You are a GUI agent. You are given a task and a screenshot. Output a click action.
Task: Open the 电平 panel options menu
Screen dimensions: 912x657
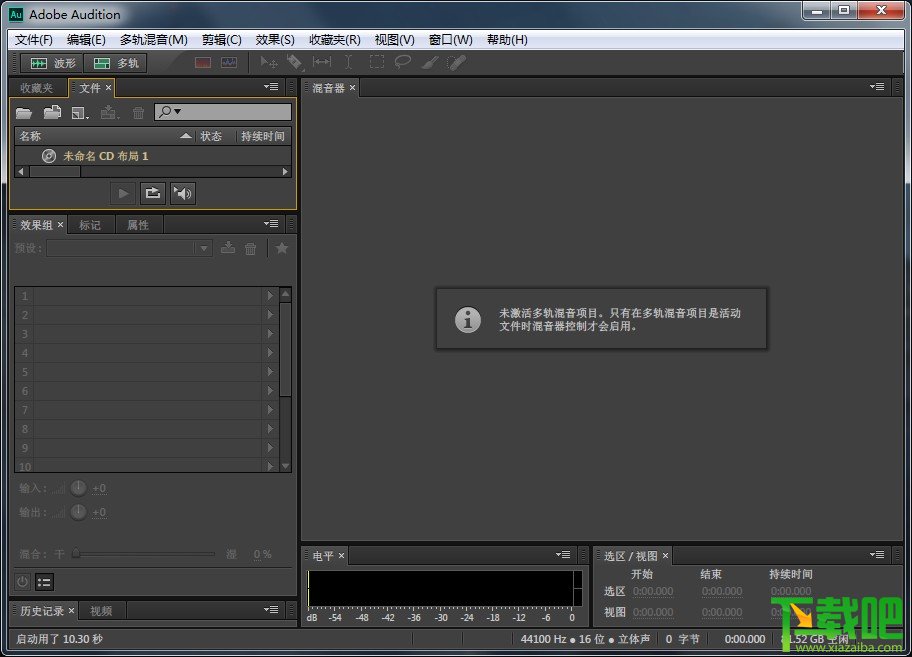coord(563,555)
